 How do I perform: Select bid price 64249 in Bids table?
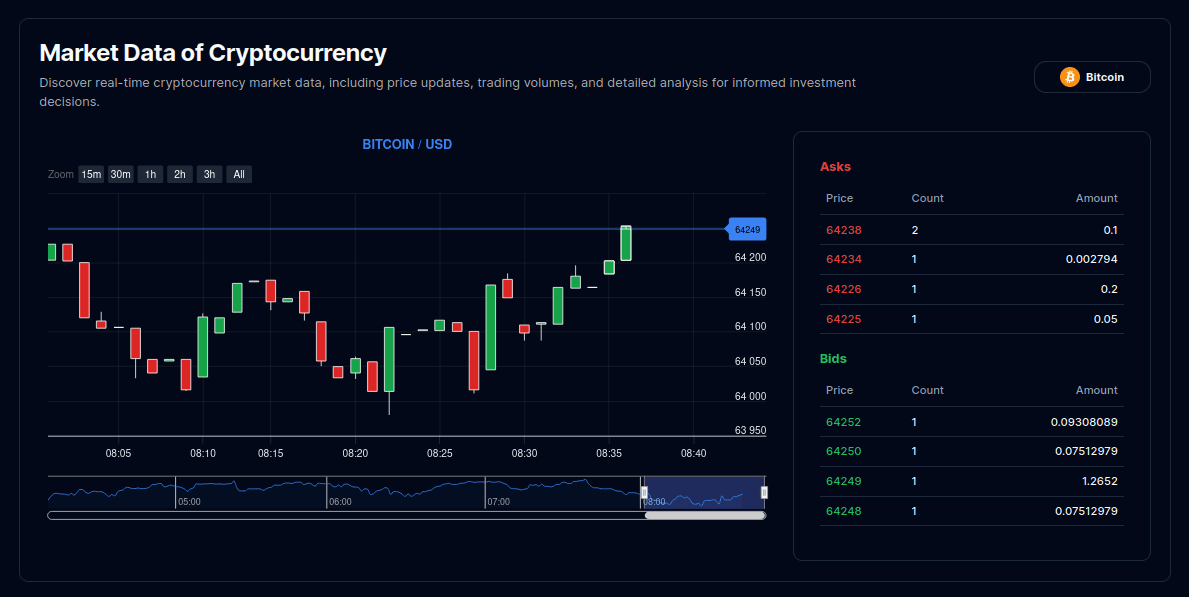point(843,481)
